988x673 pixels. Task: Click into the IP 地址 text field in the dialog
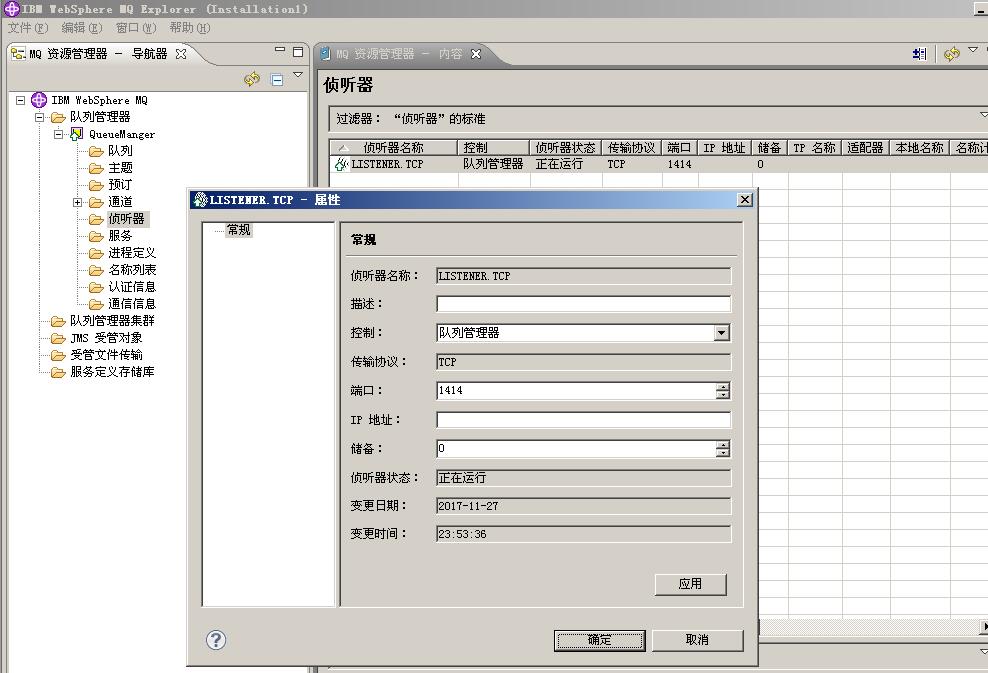pos(583,420)
